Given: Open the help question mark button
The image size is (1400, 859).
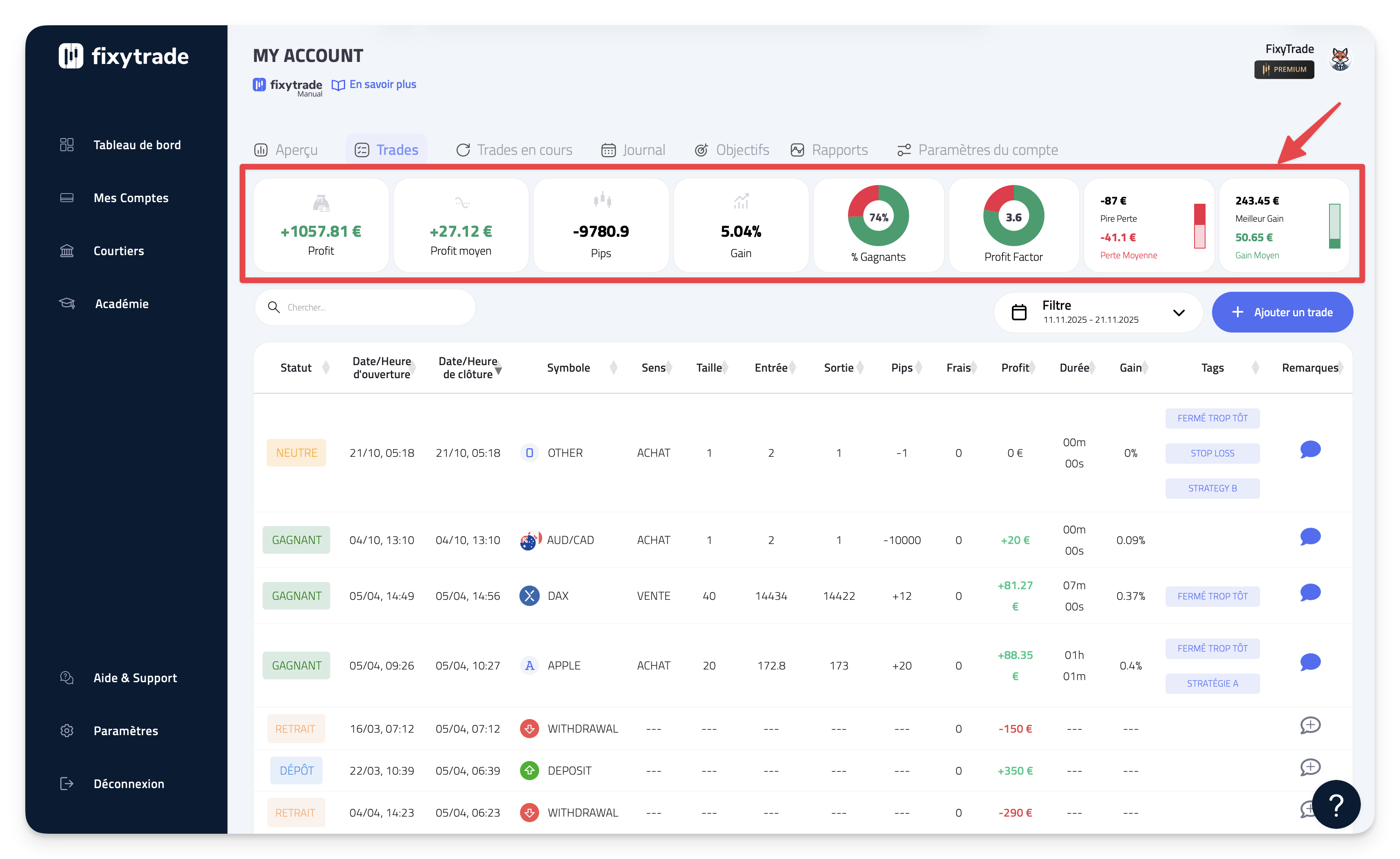Looking at the screenshot, I should coord(1336,804).
